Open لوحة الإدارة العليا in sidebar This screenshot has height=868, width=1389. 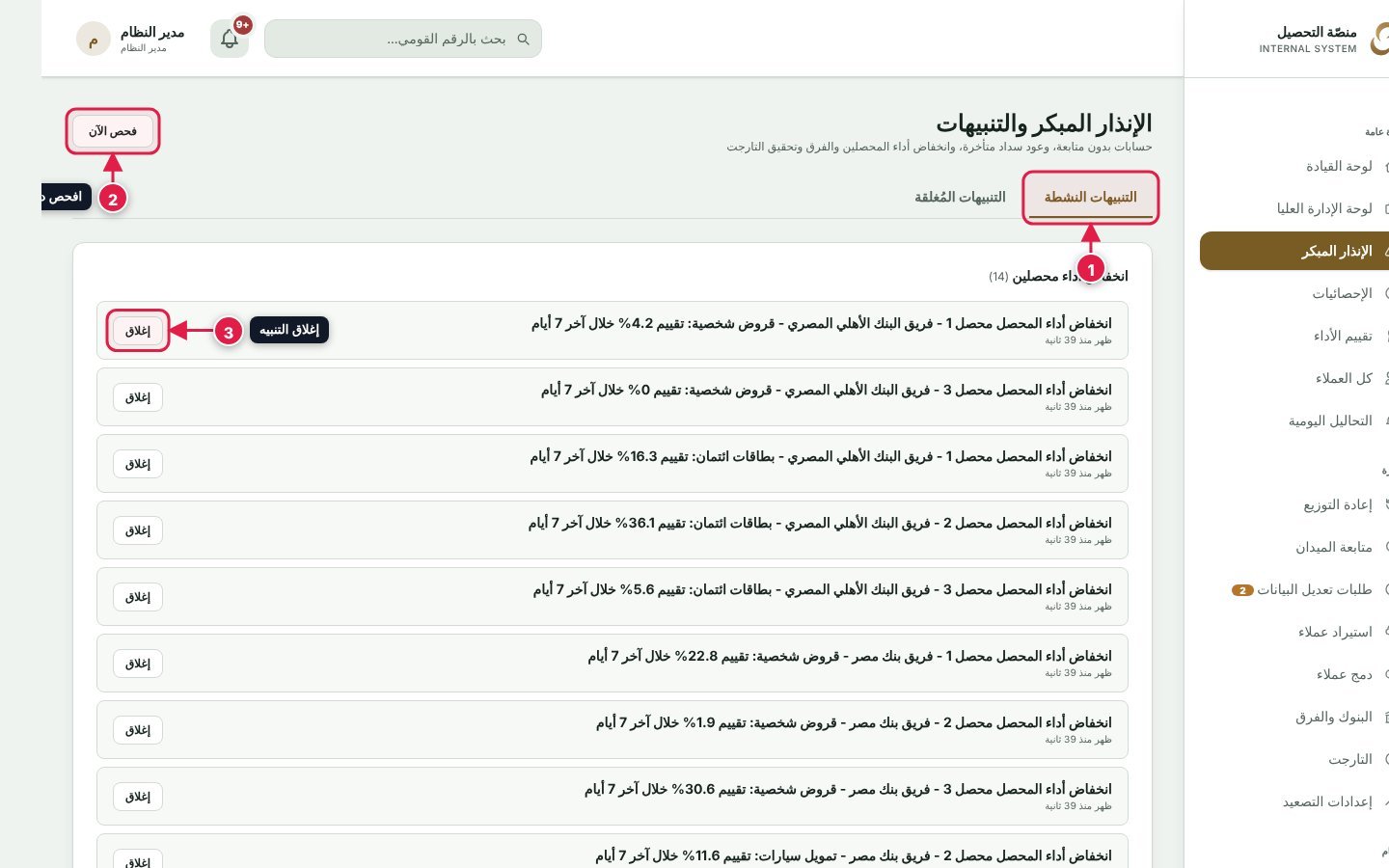pos(1294,208)
